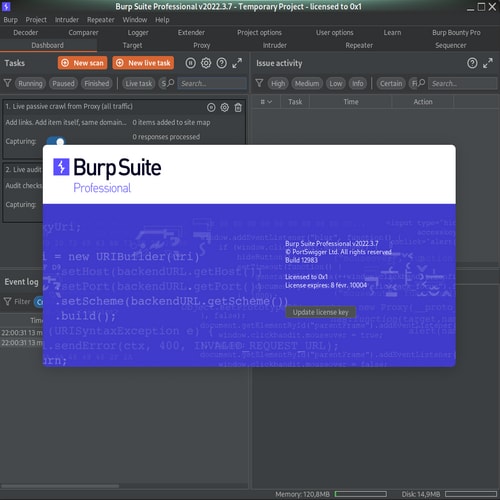Open the Decoder tab
The image size is (500, 500).
click(x=26, y=32)
